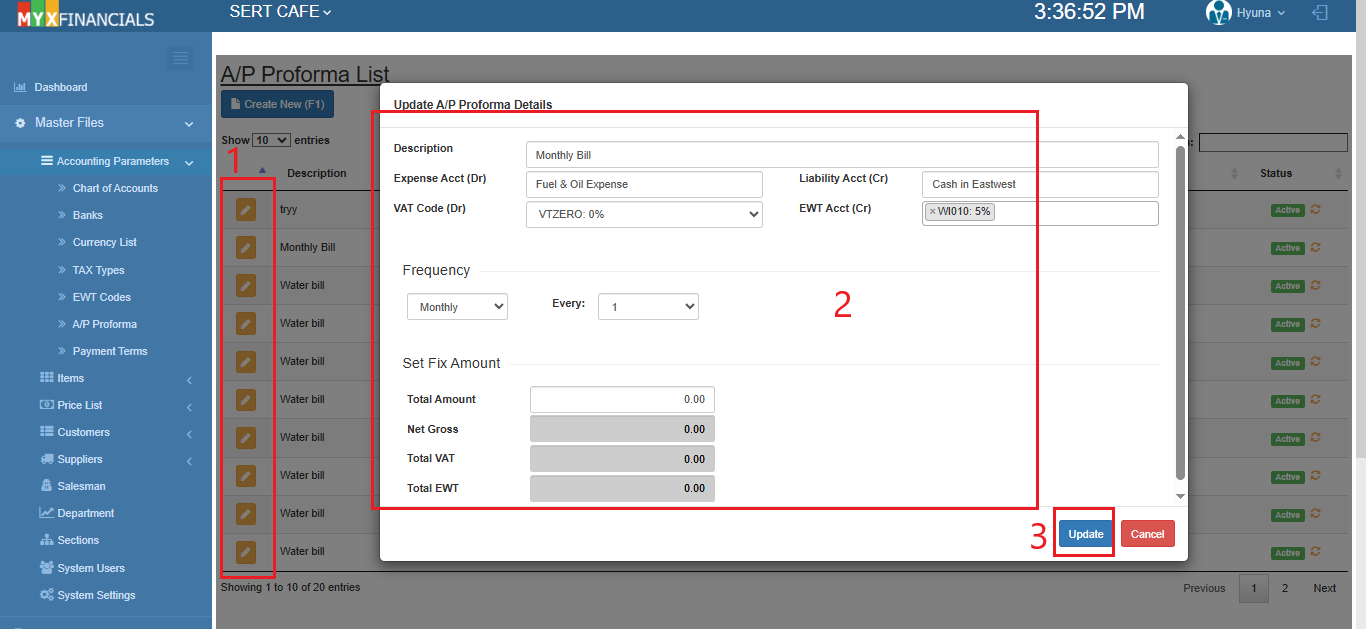Remove the WI010: 5% tag
1366x629 pixels.
coord(932,212)
